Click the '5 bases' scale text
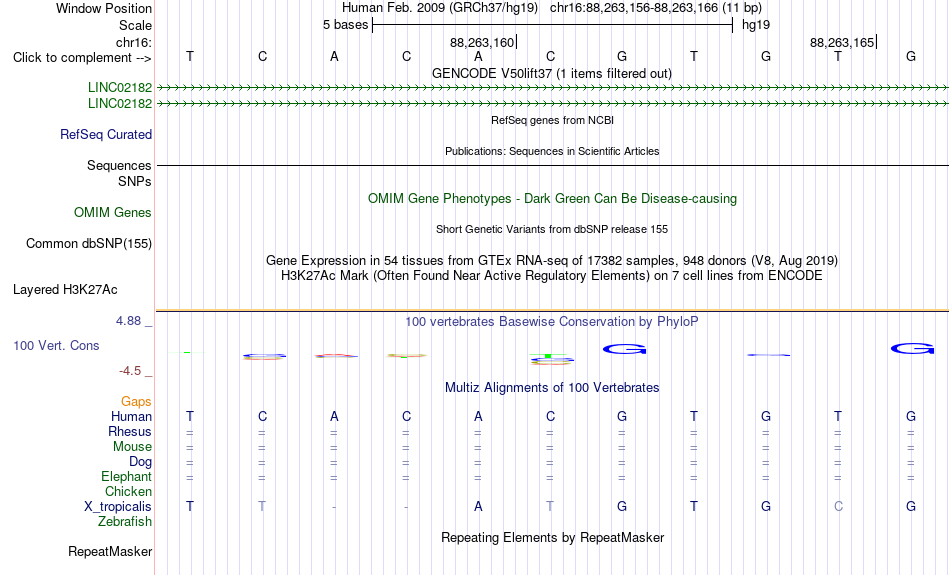Viewport: 950px width, 575px height. tap(345, 25)
